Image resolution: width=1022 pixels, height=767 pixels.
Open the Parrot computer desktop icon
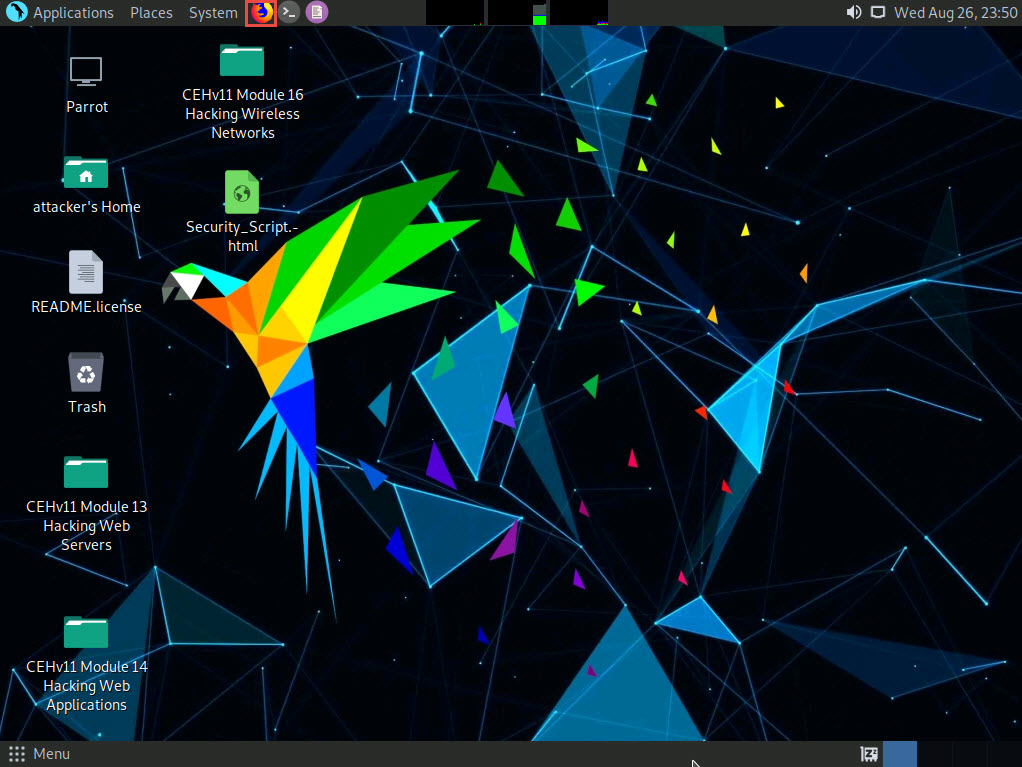(86, 72)
